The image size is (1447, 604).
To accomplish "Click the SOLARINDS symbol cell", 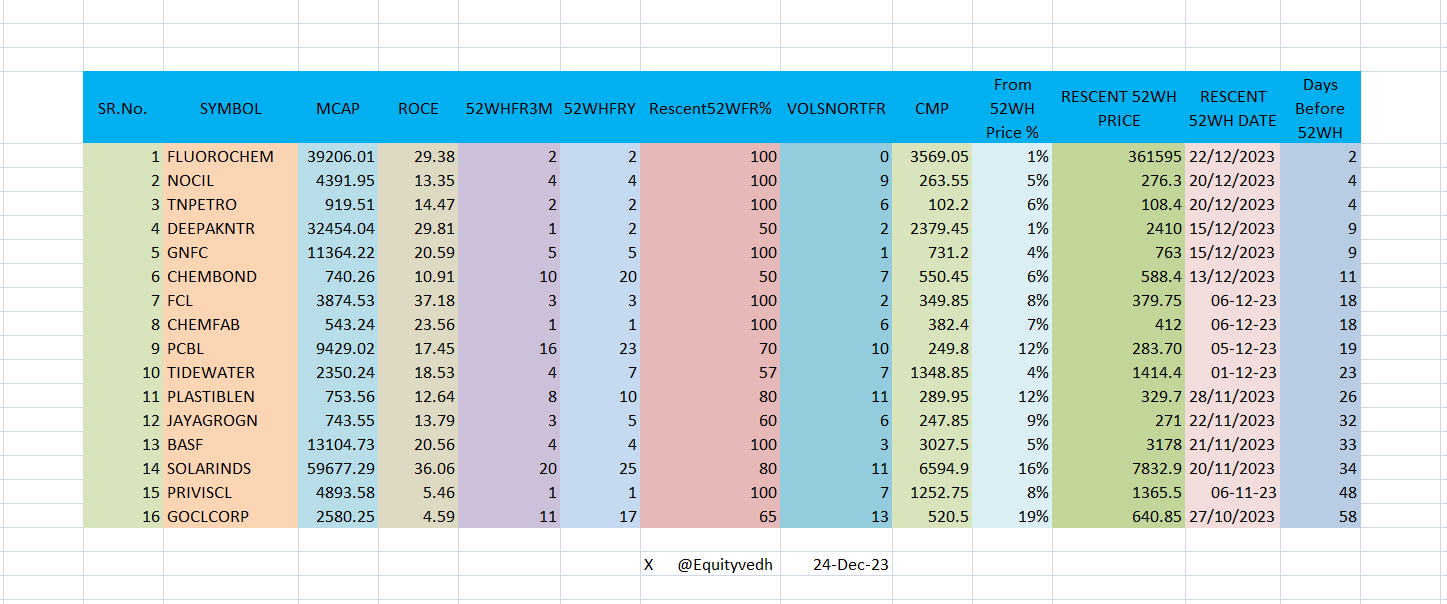I will (x=231, y=468).
